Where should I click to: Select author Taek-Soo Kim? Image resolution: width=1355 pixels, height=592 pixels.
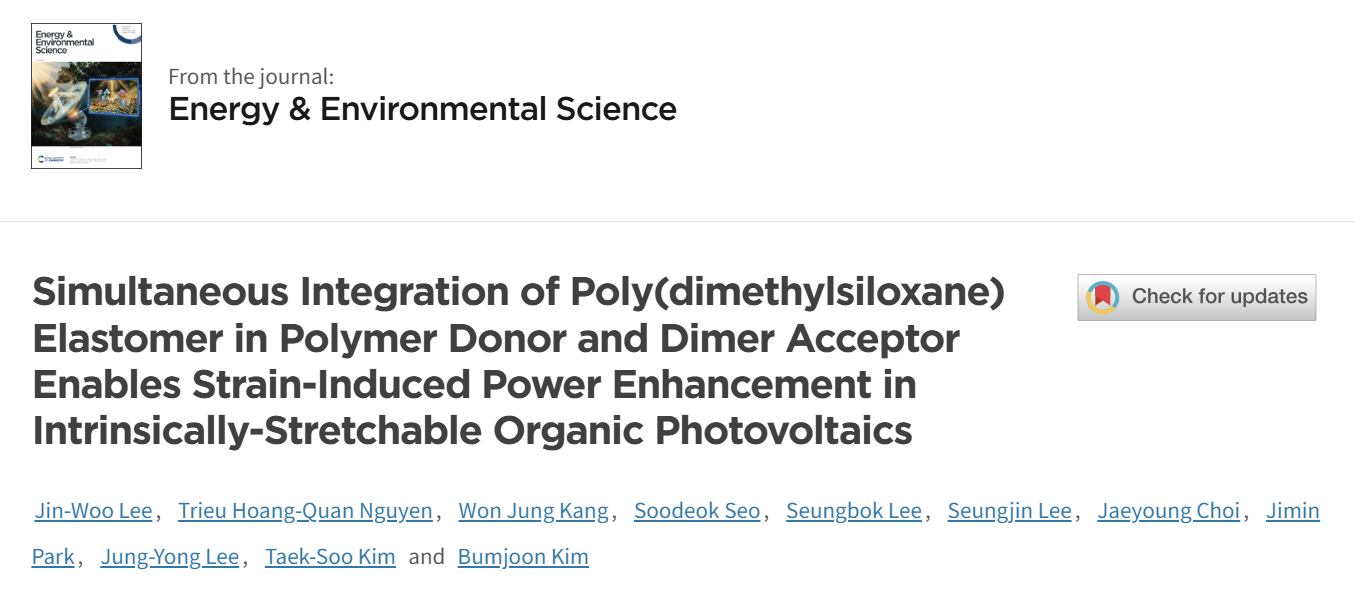point(330,556)
